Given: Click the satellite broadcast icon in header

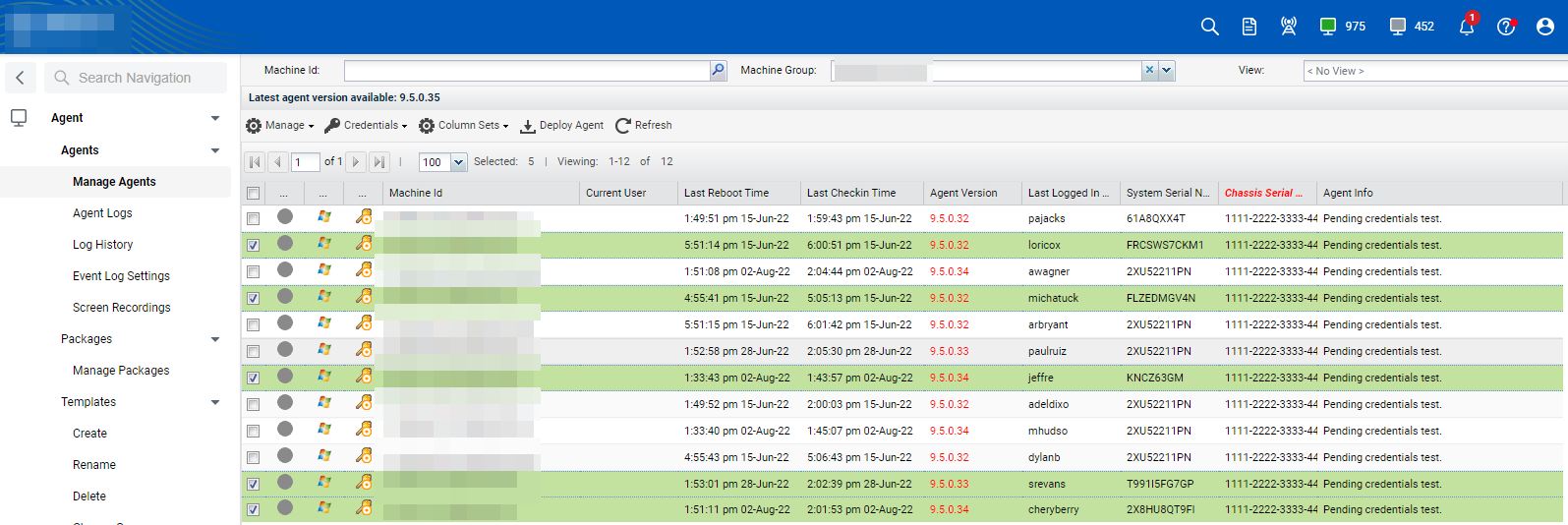Looking at the screenshot, I should 1289,27.
